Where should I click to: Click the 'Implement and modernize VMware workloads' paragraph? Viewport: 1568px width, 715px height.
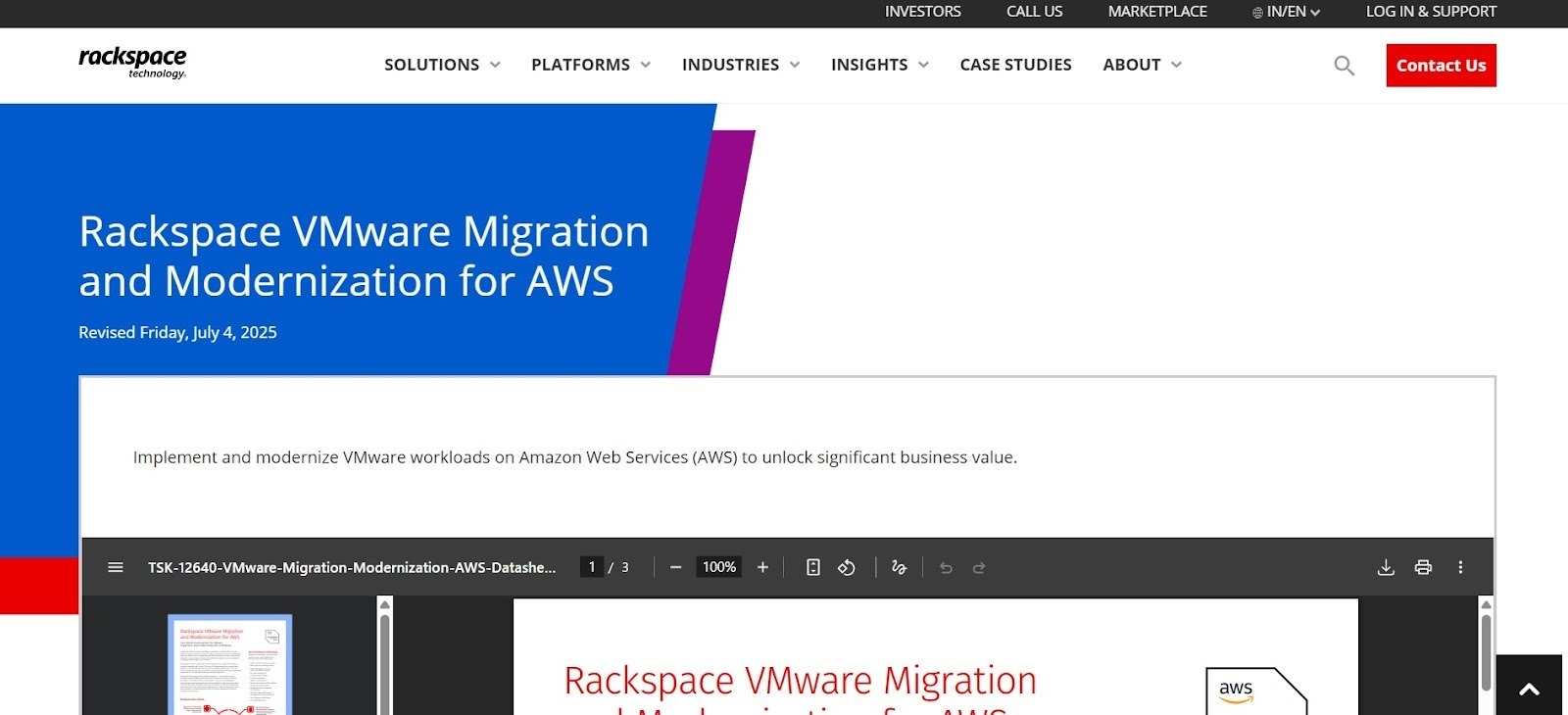tap(575, 457)
